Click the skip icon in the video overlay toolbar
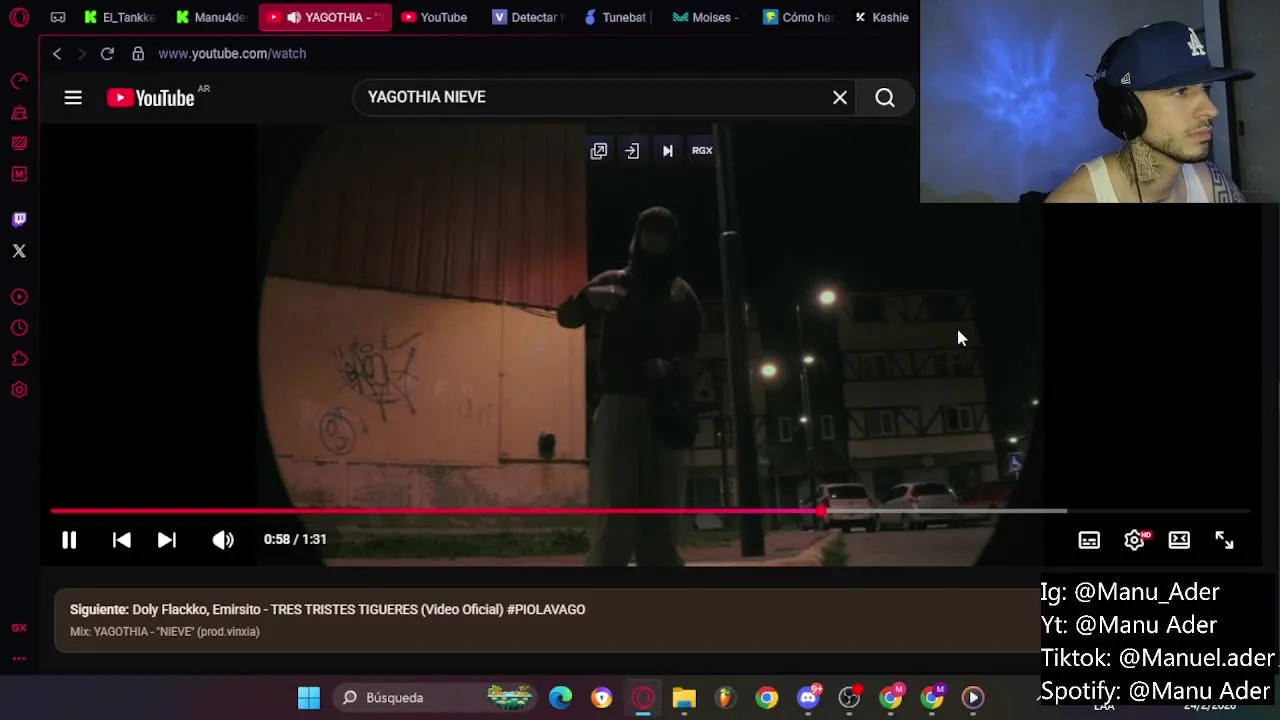The image size is (1280, 720). coord(667,151)
